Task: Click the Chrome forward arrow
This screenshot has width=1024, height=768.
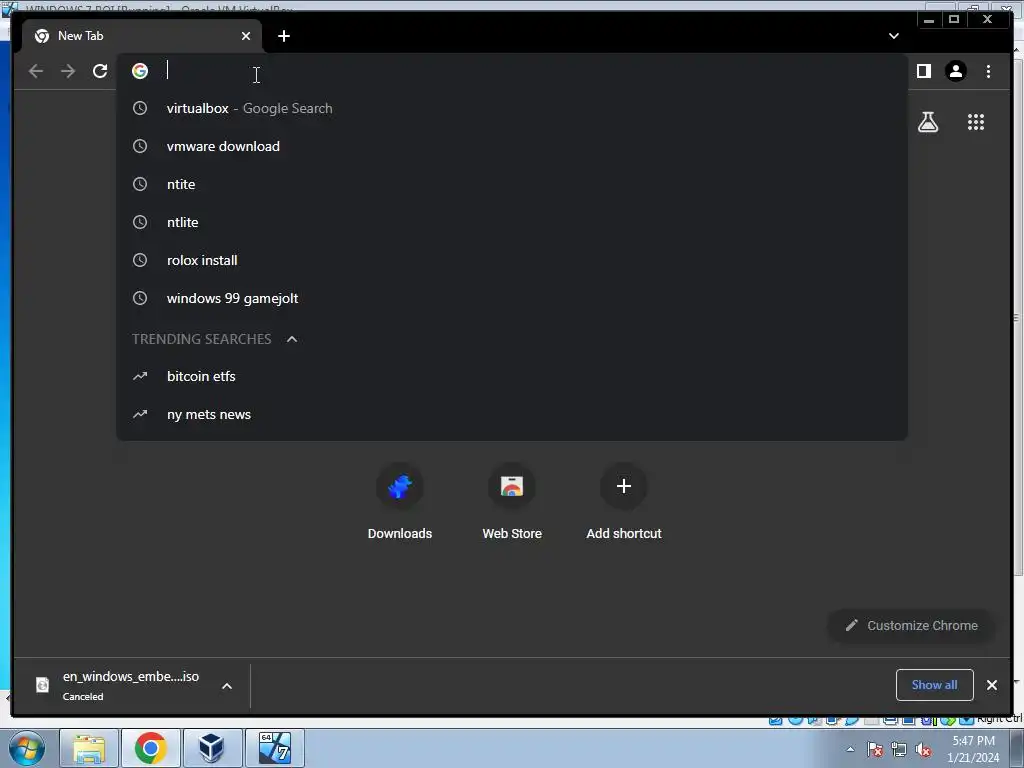Action: 68,71
